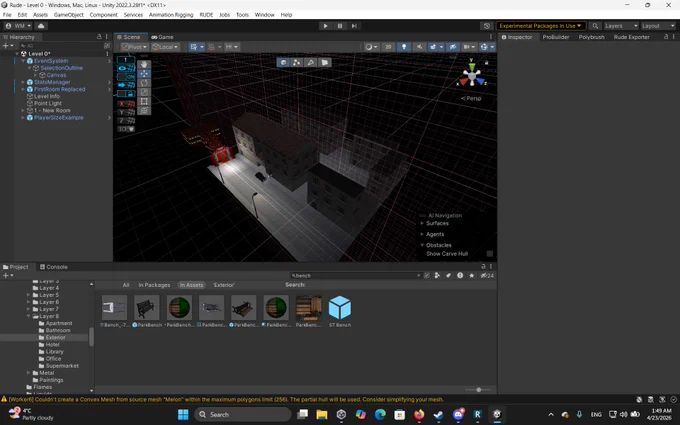Image resolution: width=680 pixels, height=425 pixels.
Task: Toggle scene audio button
Action: point(419,47)
